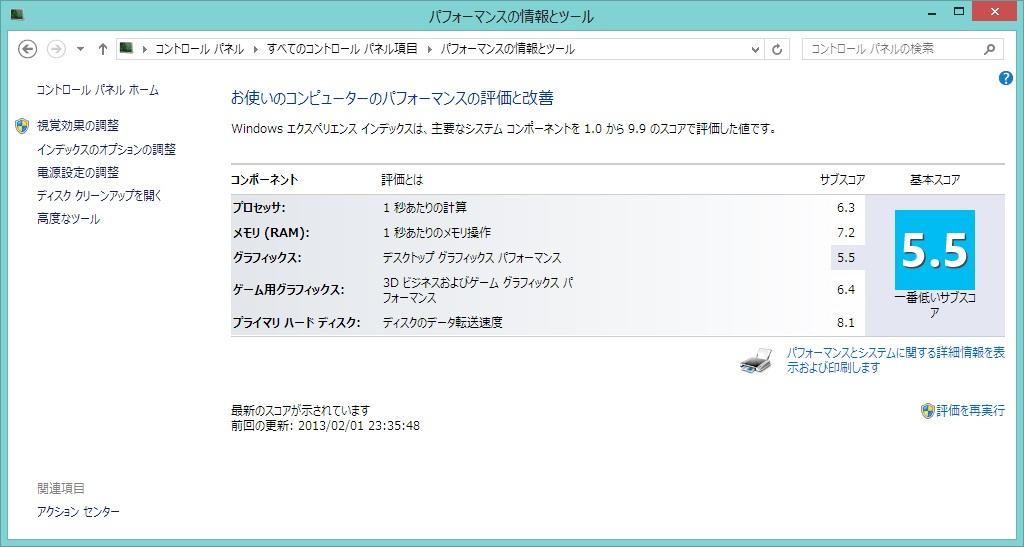This screenshot has width=1024, height=547.
Task: Select すべてのコントロール パネル項目 breadcrumb
Action: (342, 49)
